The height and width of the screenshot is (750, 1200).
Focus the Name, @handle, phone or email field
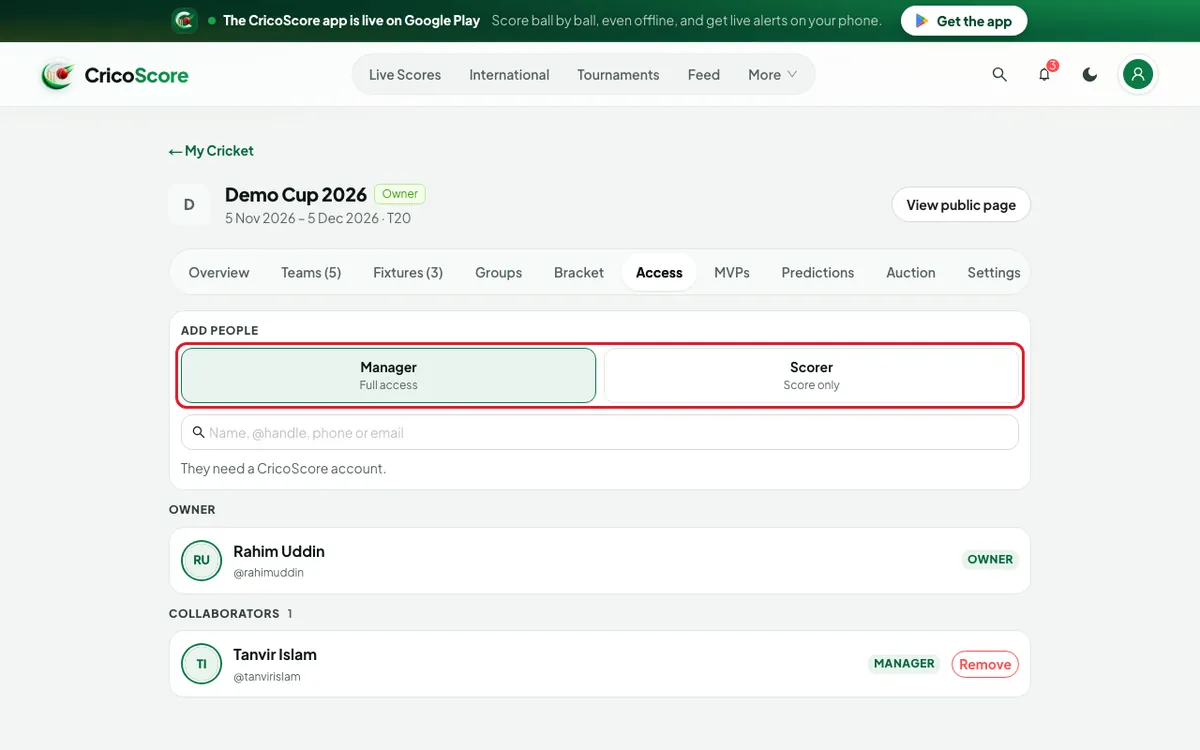(x=600, y=433)
